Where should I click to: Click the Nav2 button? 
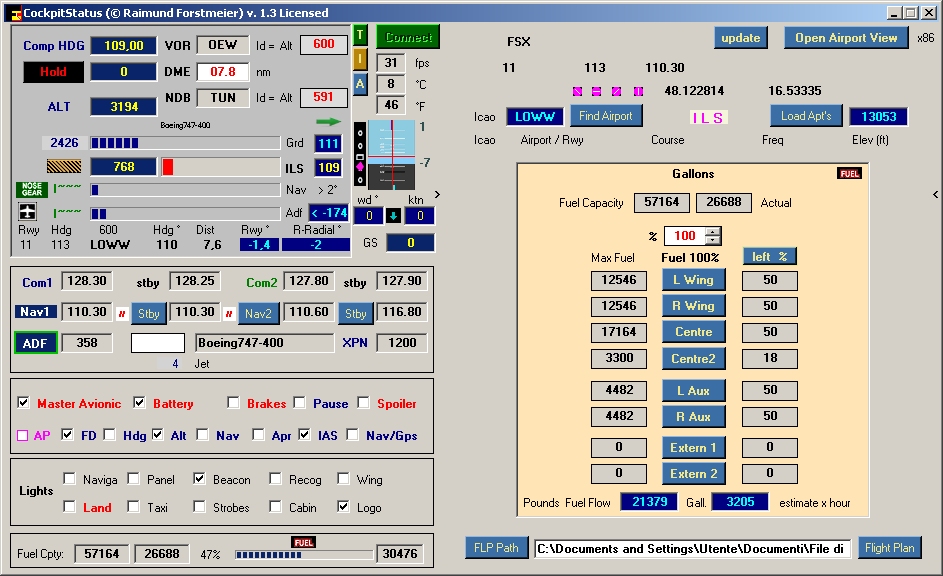tap(258, 313)
